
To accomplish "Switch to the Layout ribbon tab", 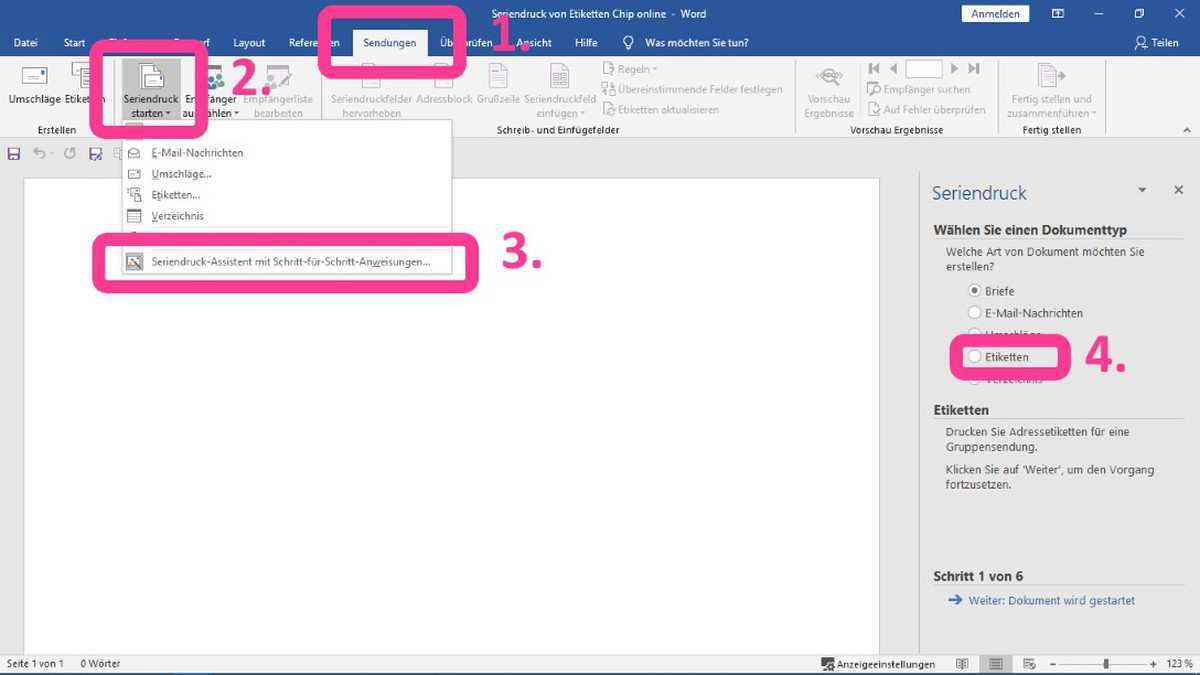I will click(249, 43).
